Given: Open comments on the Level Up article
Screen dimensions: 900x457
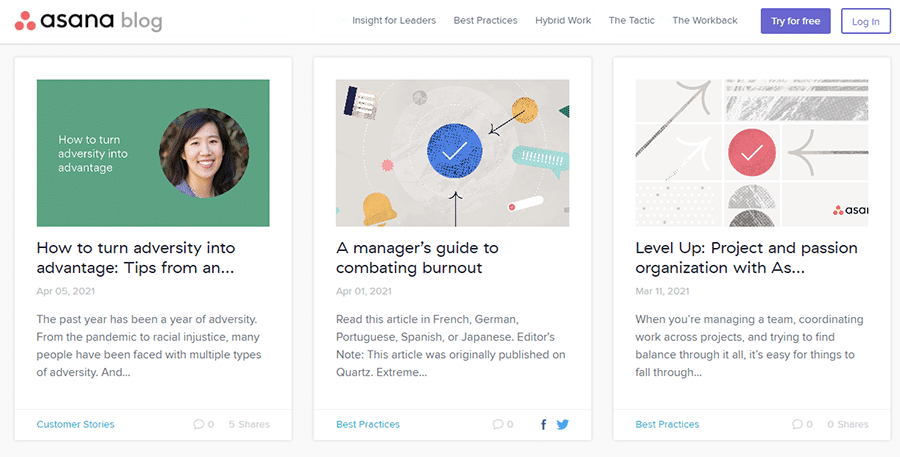Looking at the screenshot, I should [802, 424].
